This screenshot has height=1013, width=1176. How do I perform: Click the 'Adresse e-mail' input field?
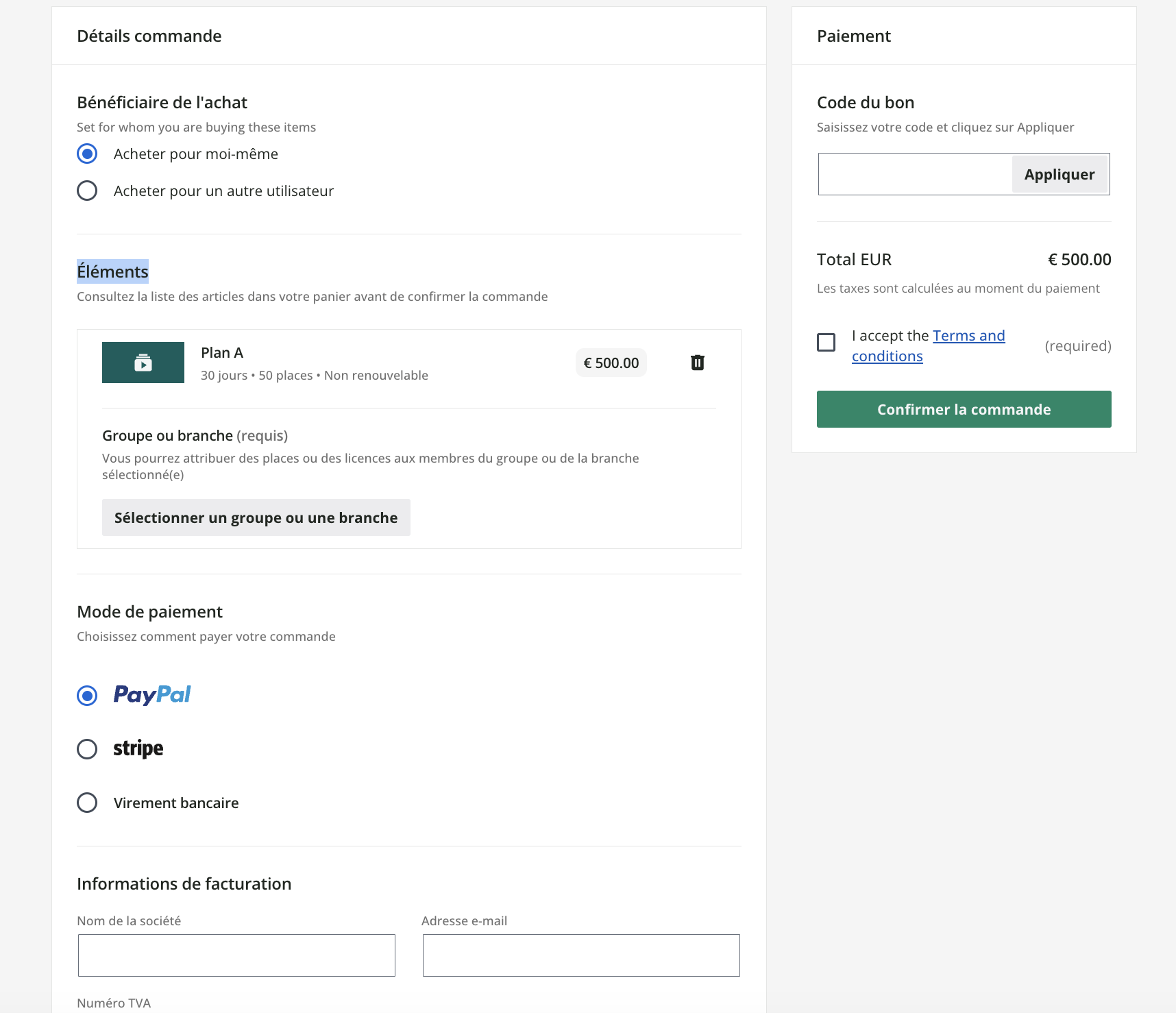tap(581, 955)
